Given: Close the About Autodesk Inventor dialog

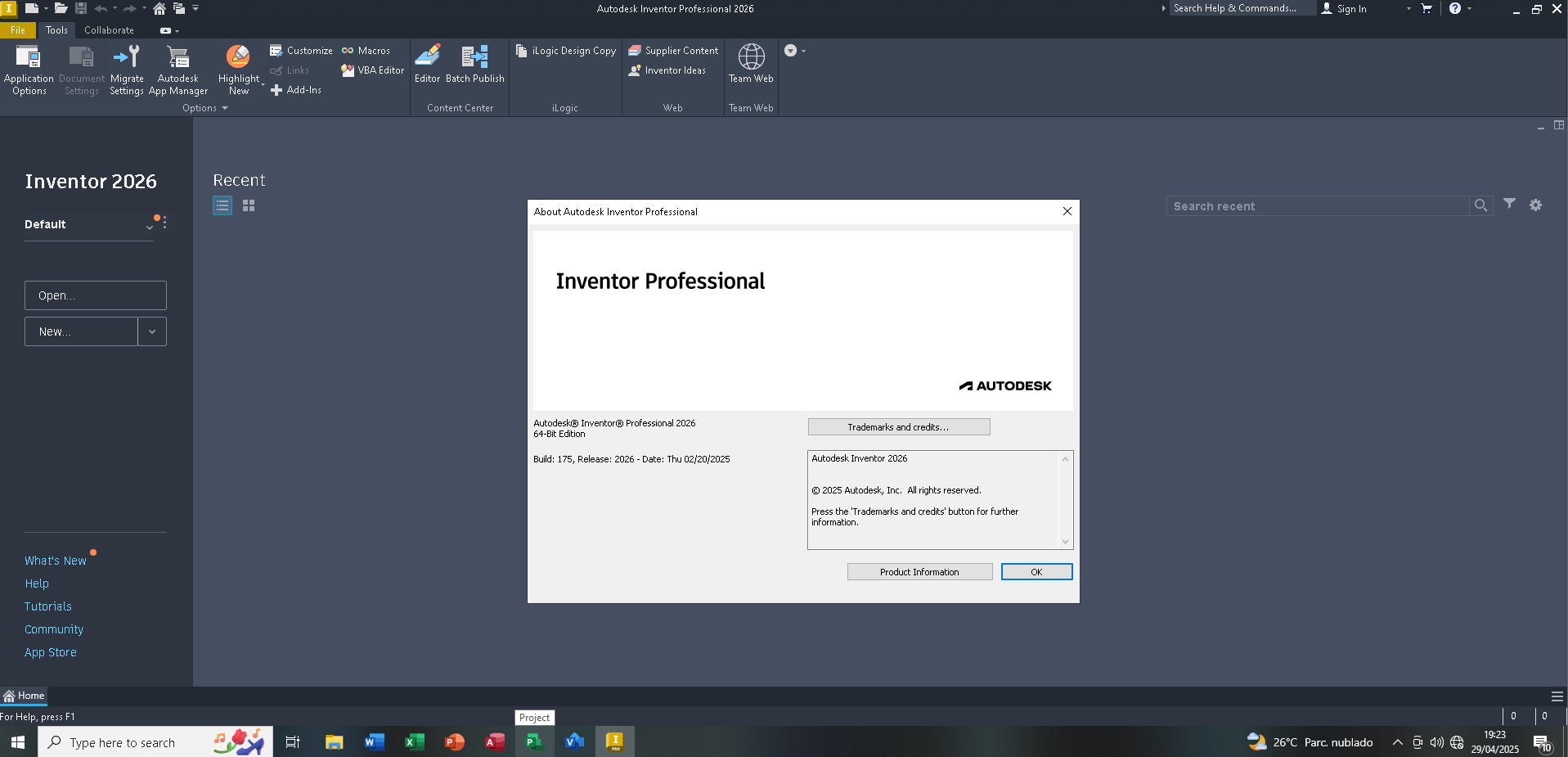Looking at the screenshot, I should click(x=1067, y=211).
